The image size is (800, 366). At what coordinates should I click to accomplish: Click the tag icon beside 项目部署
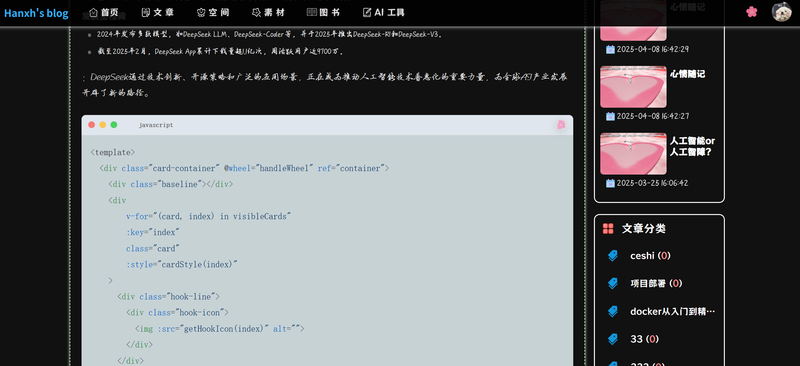(x=613, y=283)
